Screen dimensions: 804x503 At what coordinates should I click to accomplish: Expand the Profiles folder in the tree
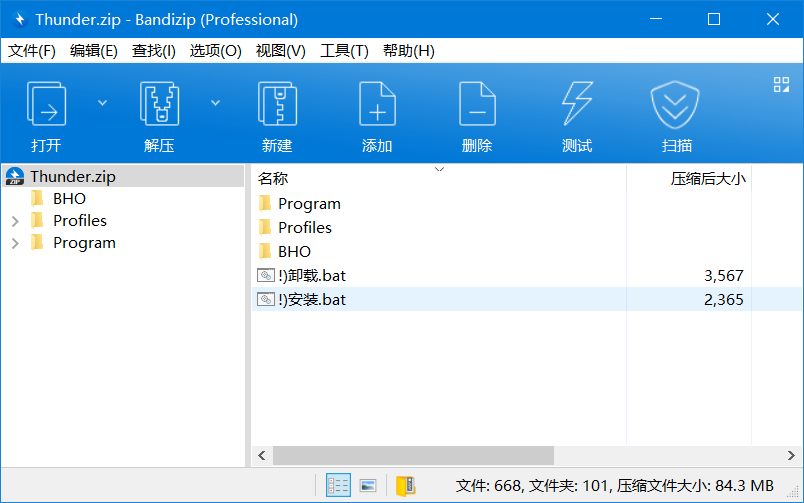click(x=14, y=221)
